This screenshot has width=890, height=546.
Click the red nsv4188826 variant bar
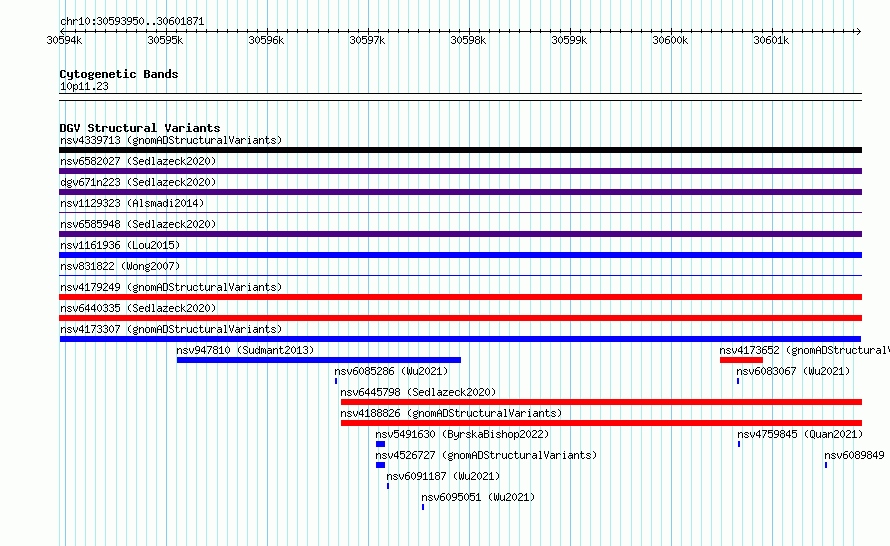pyautogui.click(x=601, y=423)
